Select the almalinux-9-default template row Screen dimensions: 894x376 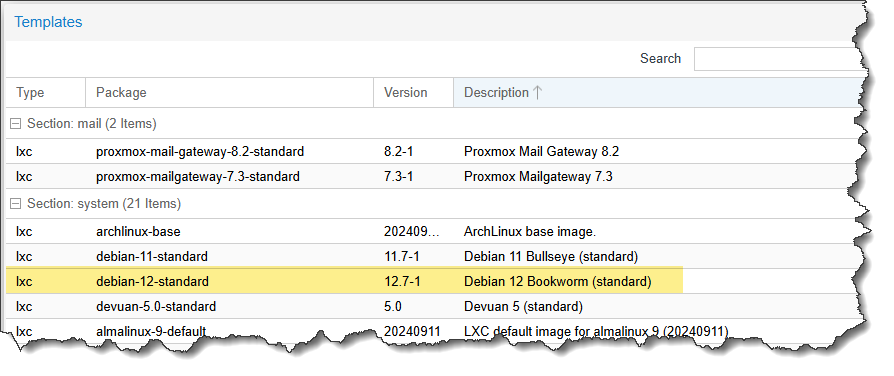point(433,330)
